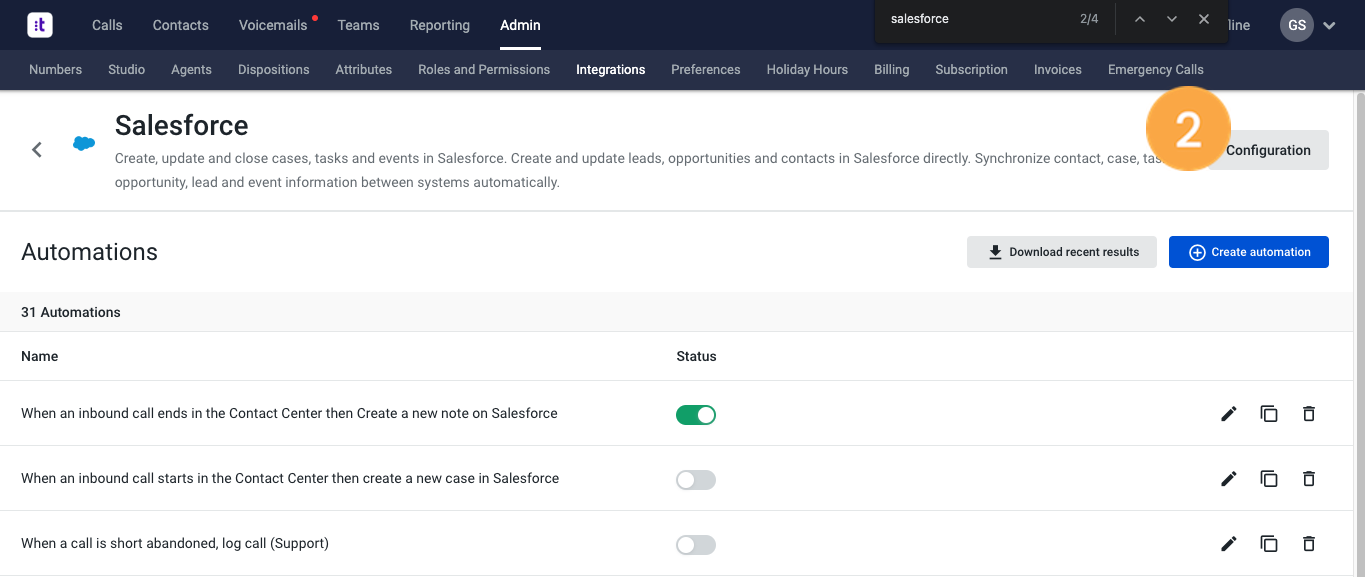This screenshot has width=1365, height=577.
Task: Jump to next search match arrow
Action: coord(1172,19)
